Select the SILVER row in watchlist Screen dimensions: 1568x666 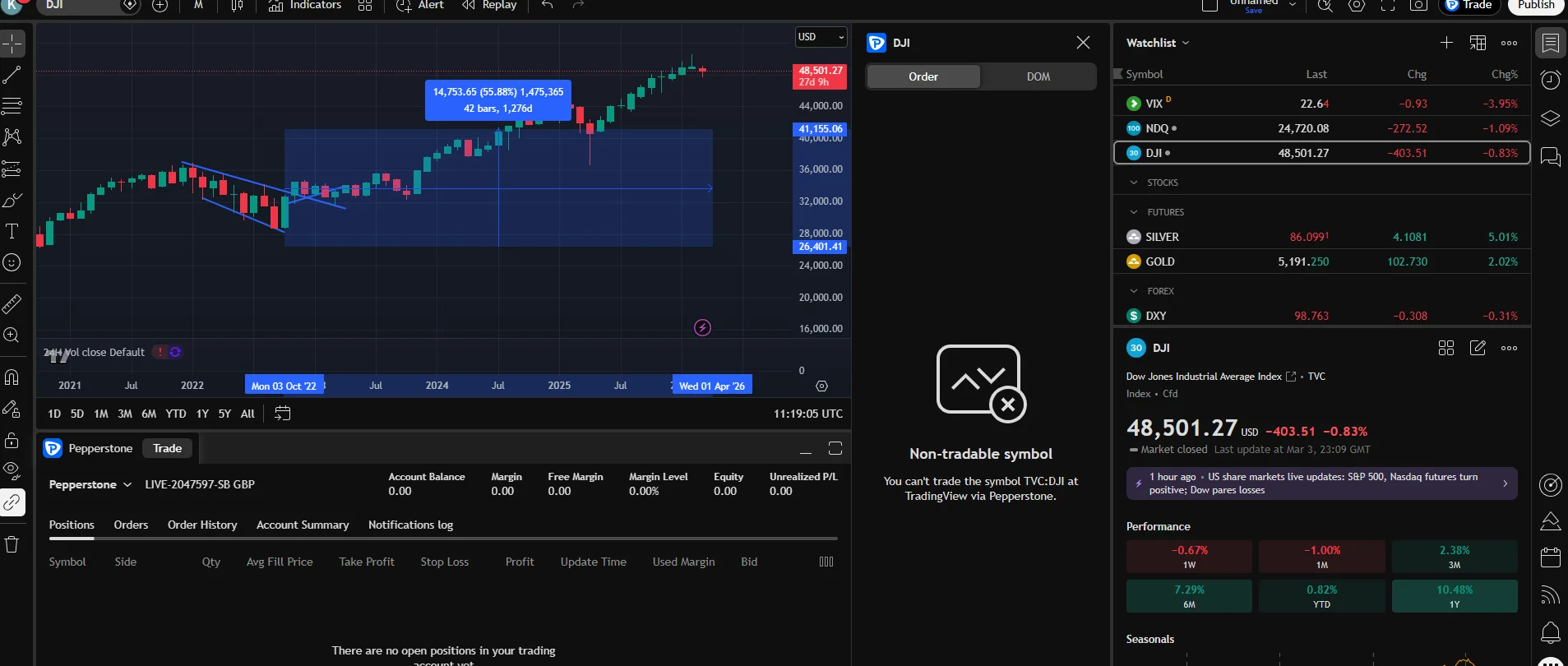pyautogui.click(x=1321, y=237)
